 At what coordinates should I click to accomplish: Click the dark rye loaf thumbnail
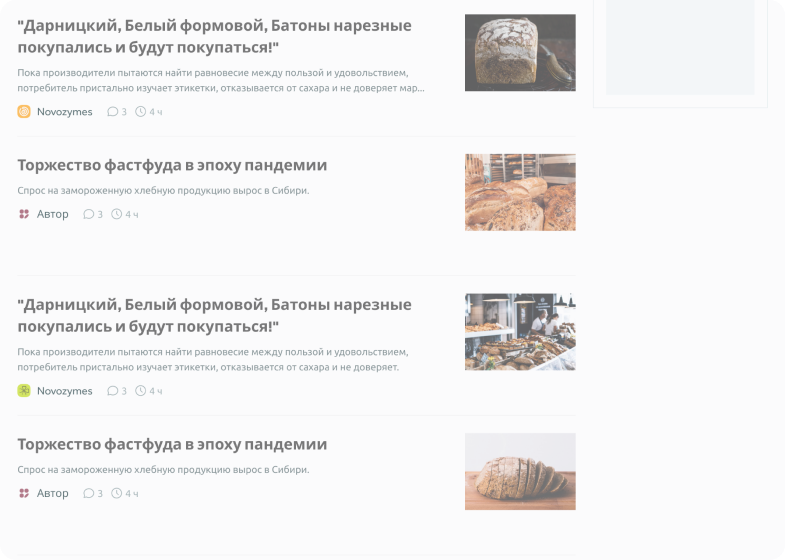click(520, 53)
